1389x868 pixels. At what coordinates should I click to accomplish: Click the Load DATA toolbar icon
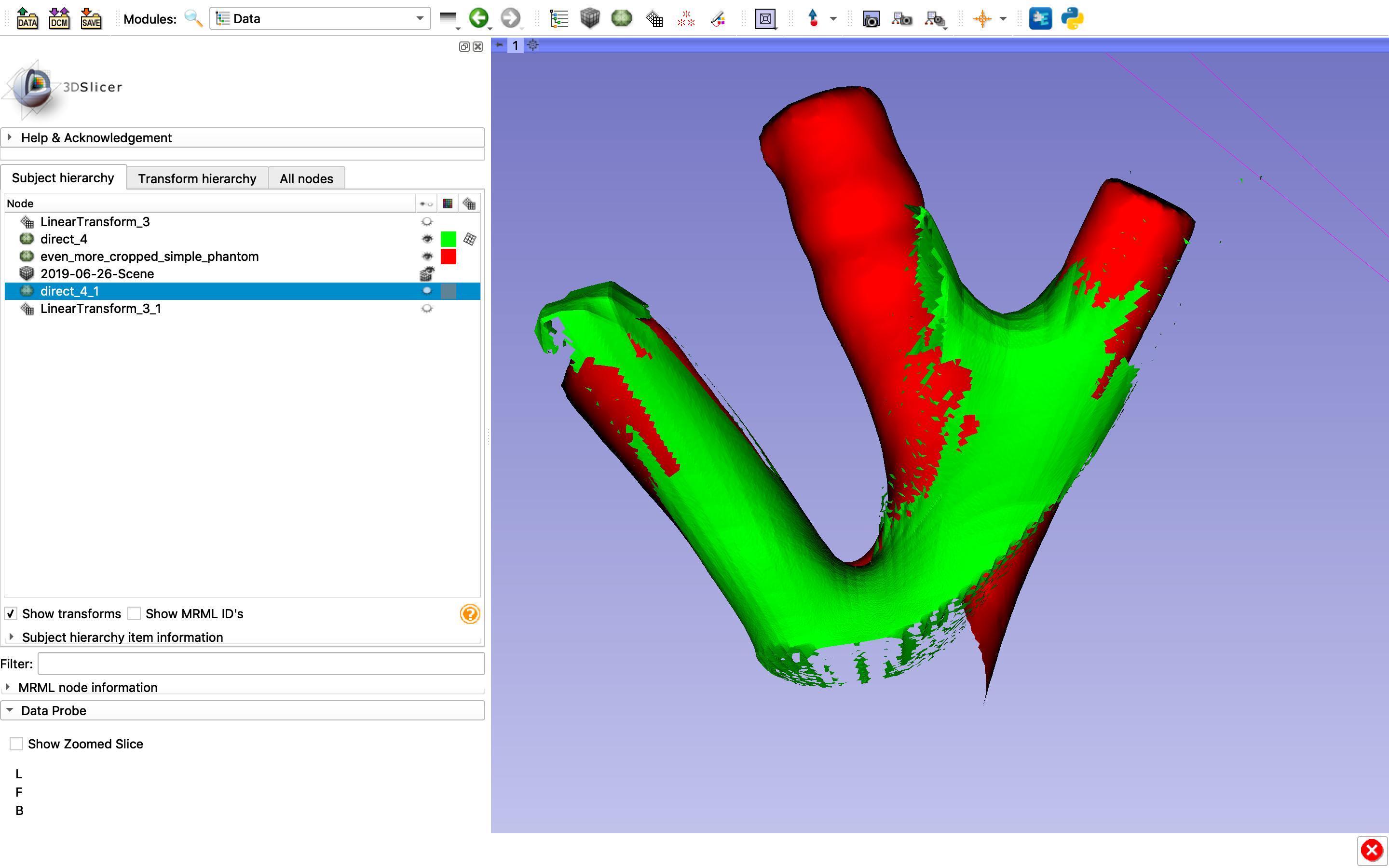coord(27,18)
